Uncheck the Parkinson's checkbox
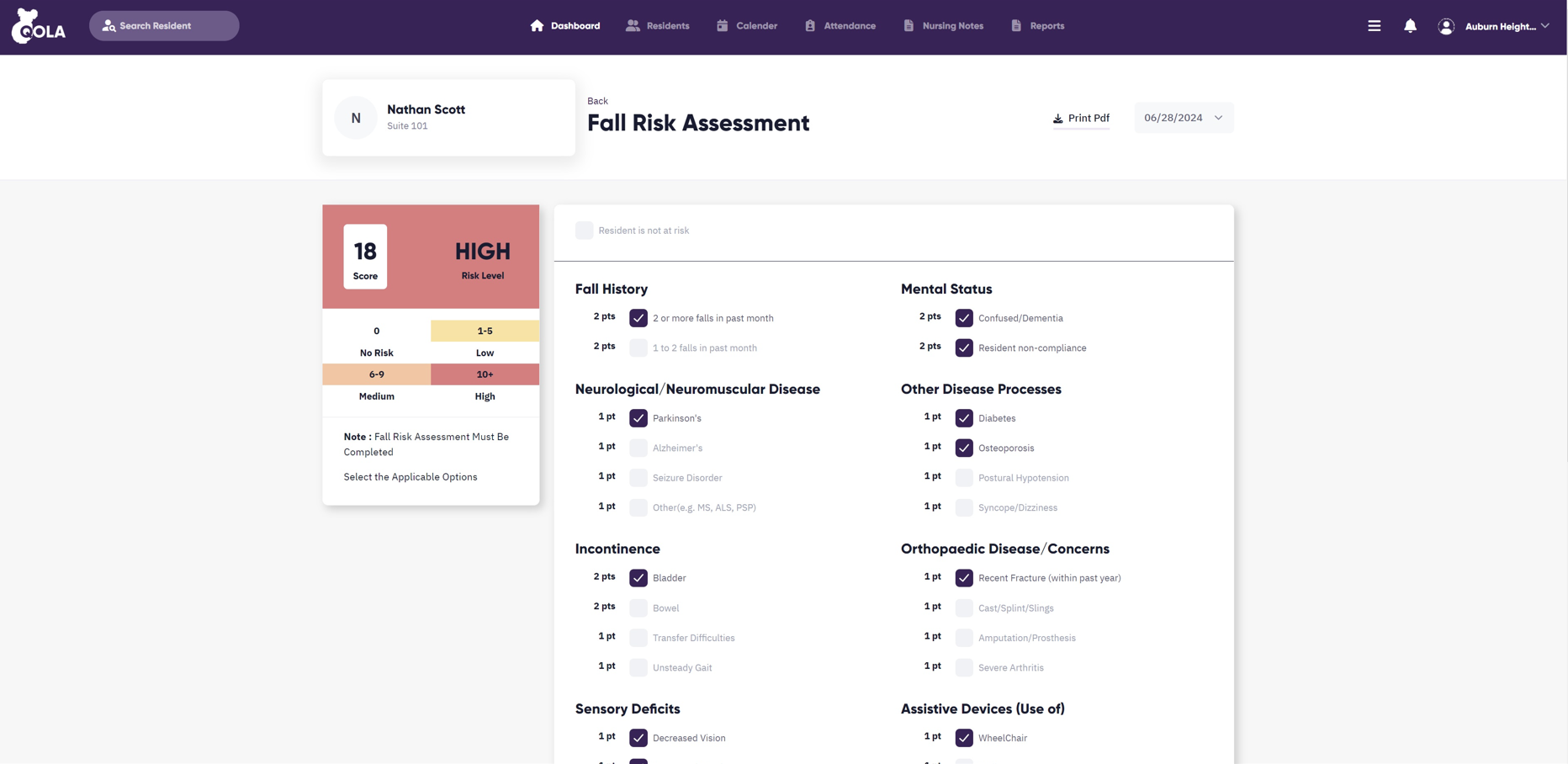The image size is (1568, 764). click(x=638, y=418)
